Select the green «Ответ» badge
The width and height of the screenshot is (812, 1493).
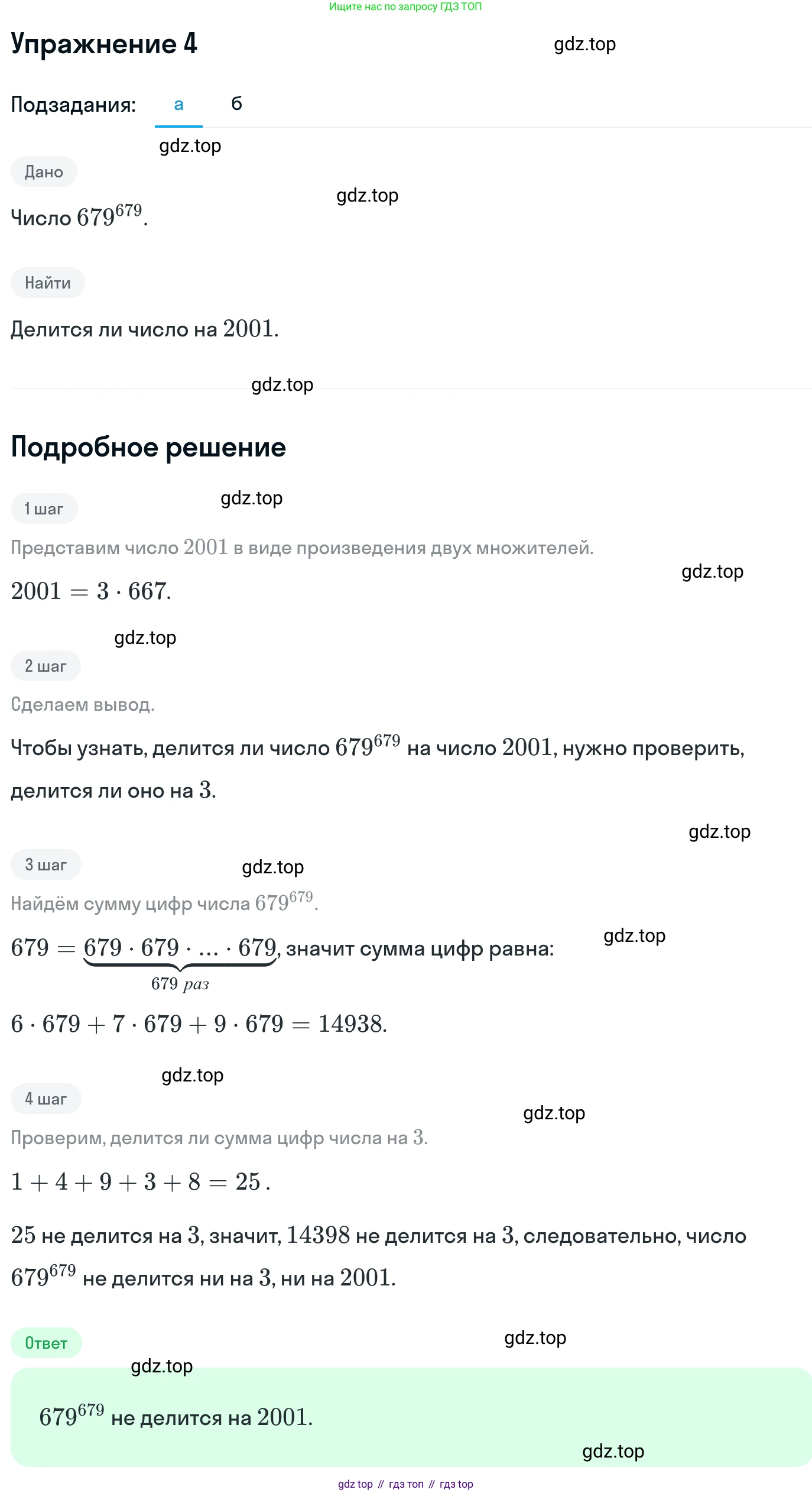(46, 1343)
